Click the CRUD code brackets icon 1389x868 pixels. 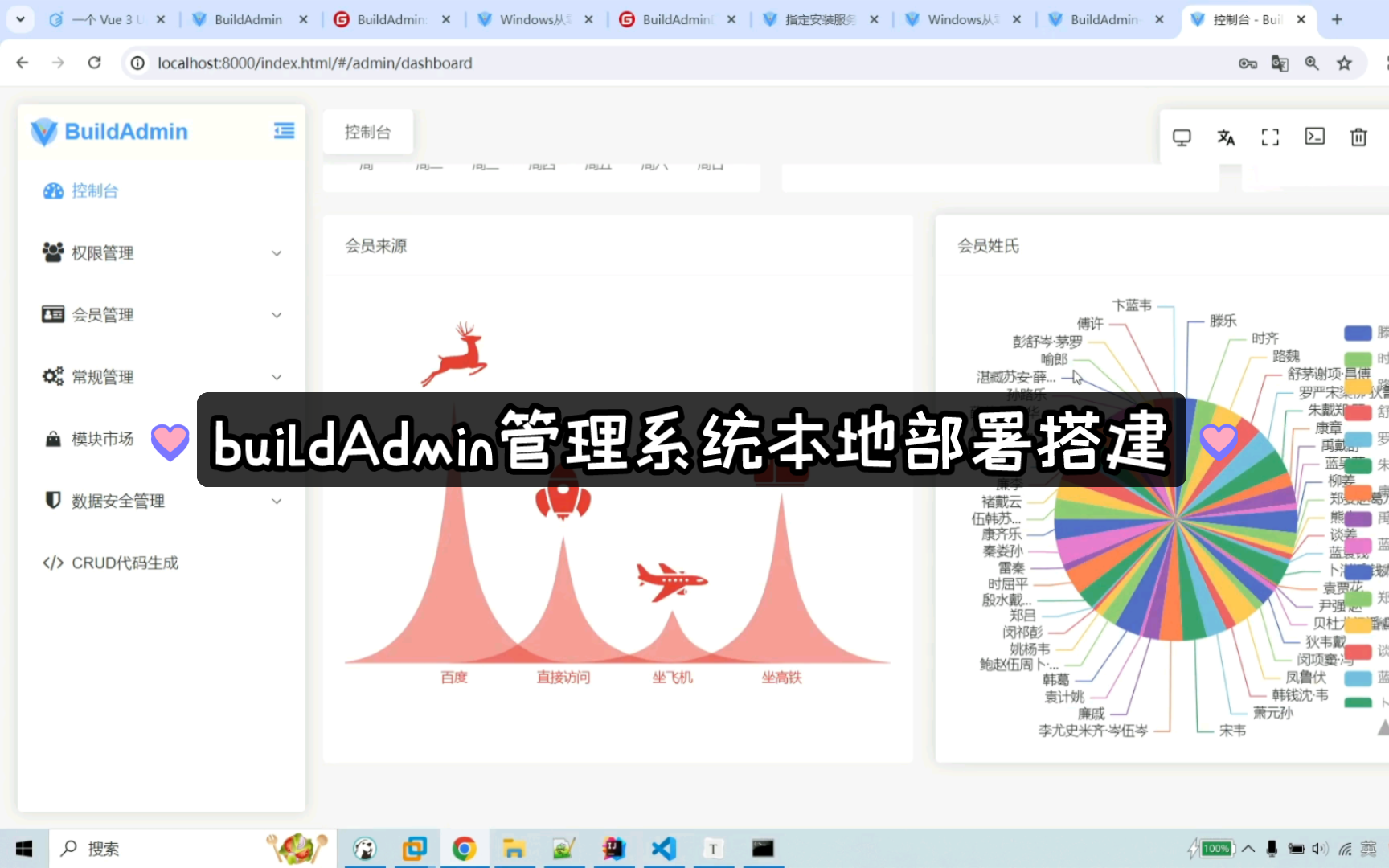pyautogui.click(x=53, y=563)
